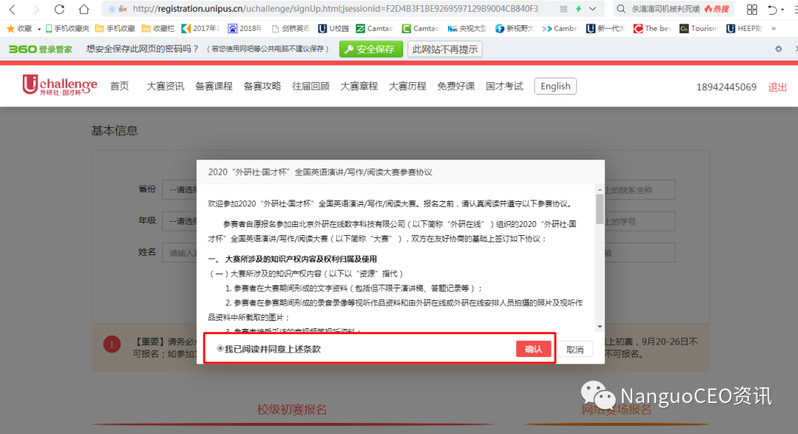Click the 360登录管家 logo
Image resolution: width=798 pixels, height=434 pixels.
click(40, 49)
